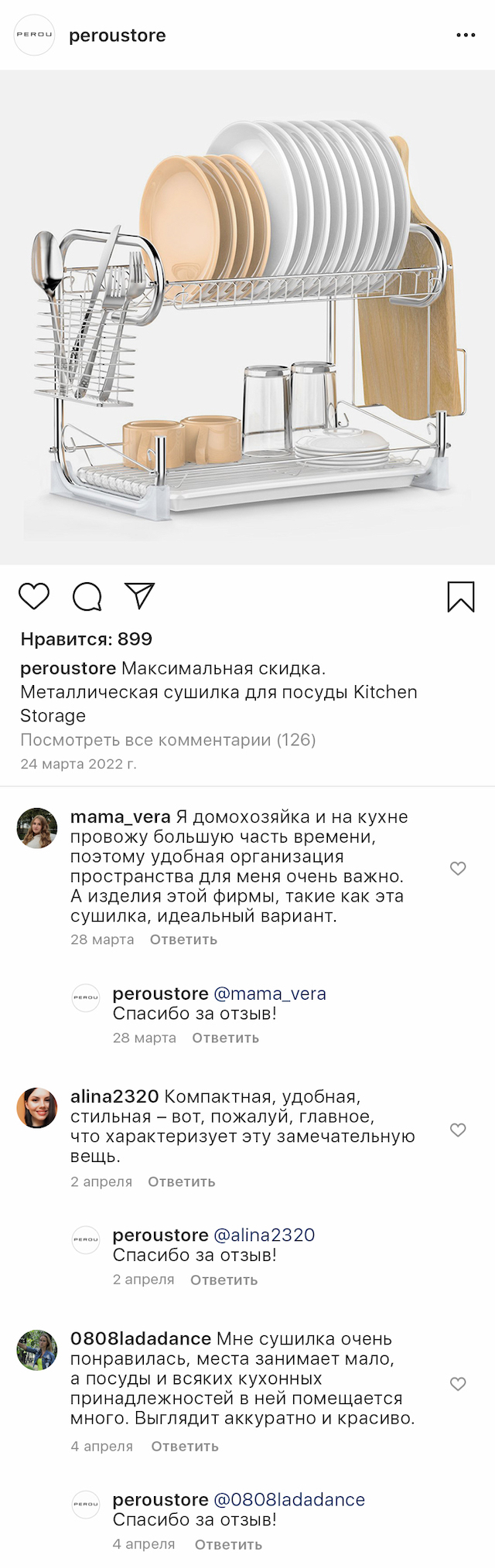Image resolution: width=495 pixels, height=1568 pixels.
Task: Open mama_vera's profile picture
Action: (37, 828)
